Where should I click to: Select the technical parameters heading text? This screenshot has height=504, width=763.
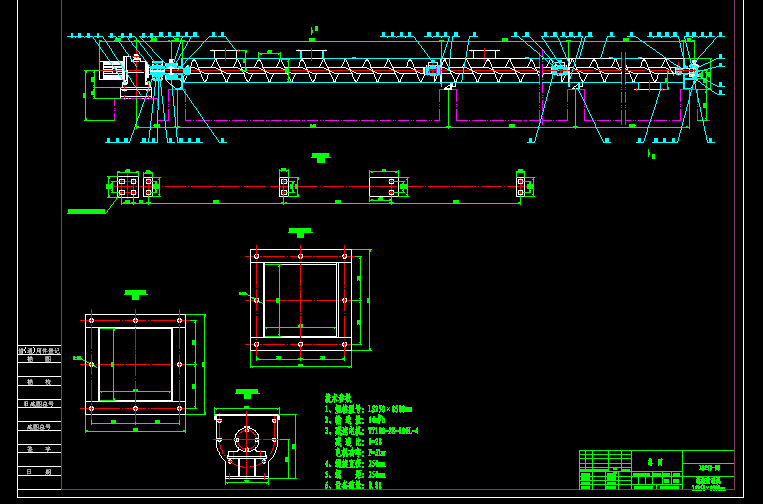pyautogui.click(x=340, y=398)
